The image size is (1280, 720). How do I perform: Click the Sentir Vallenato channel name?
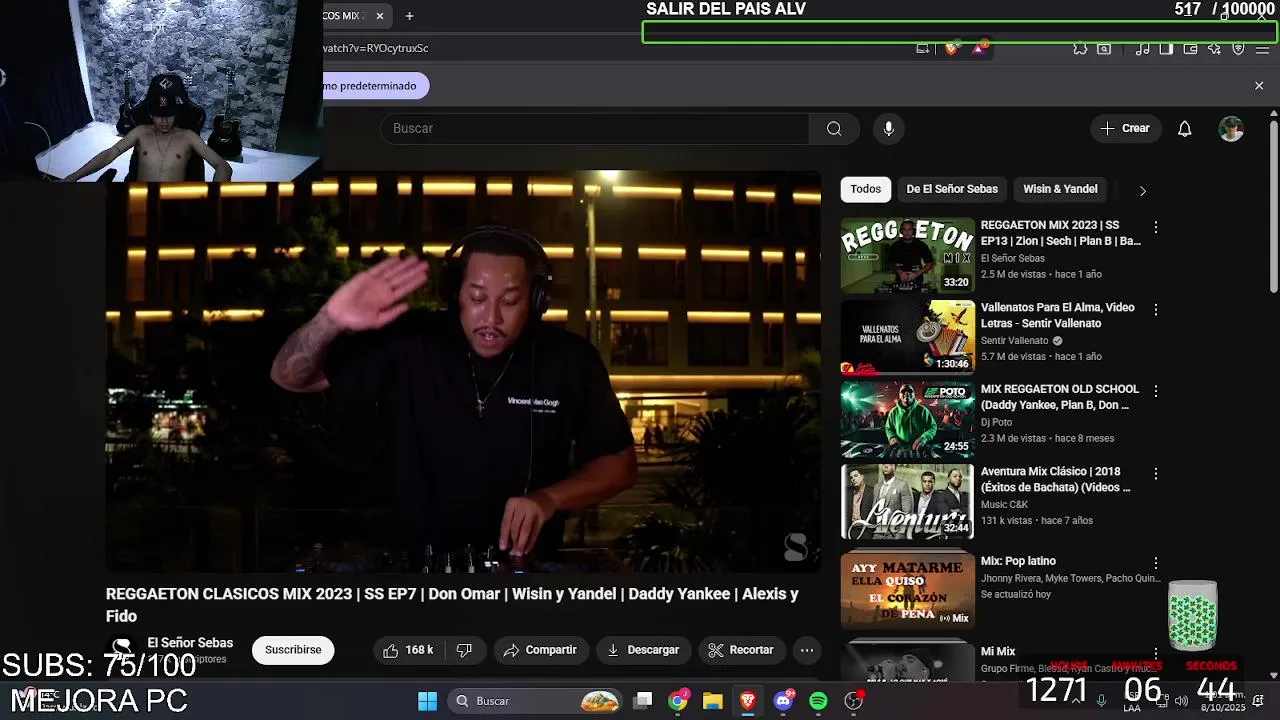tap(1014, 340)
